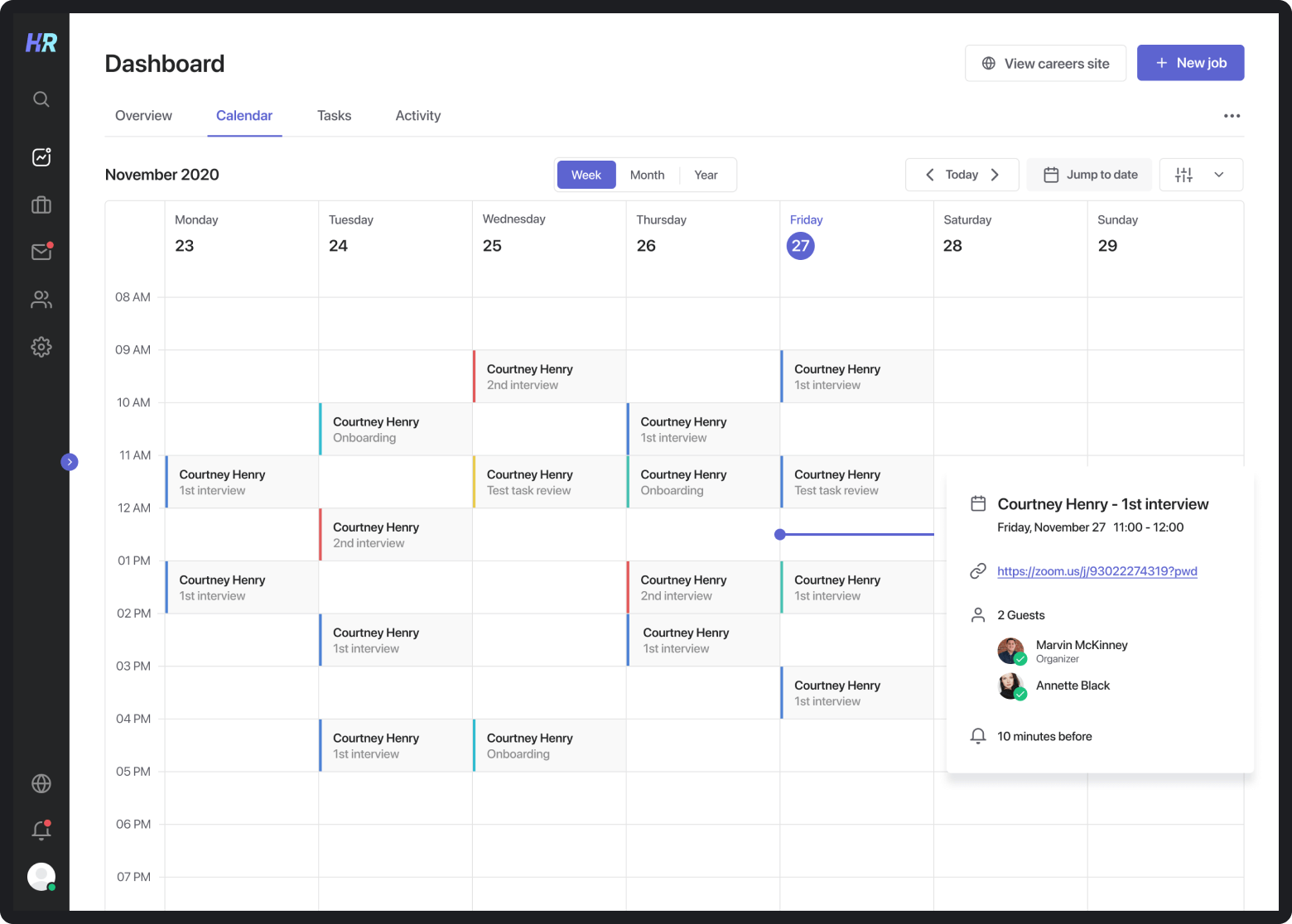Click the New job button
The width and height of the screenshot is (1292, 924).
click(1190, 63)
